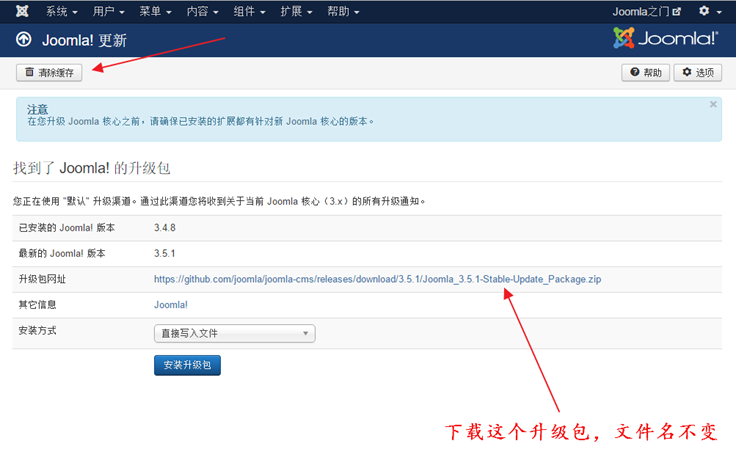Screen dimensions: 736x471
Task: Click the update arrow icon beside the page title
Action: (x=24, y=40)
